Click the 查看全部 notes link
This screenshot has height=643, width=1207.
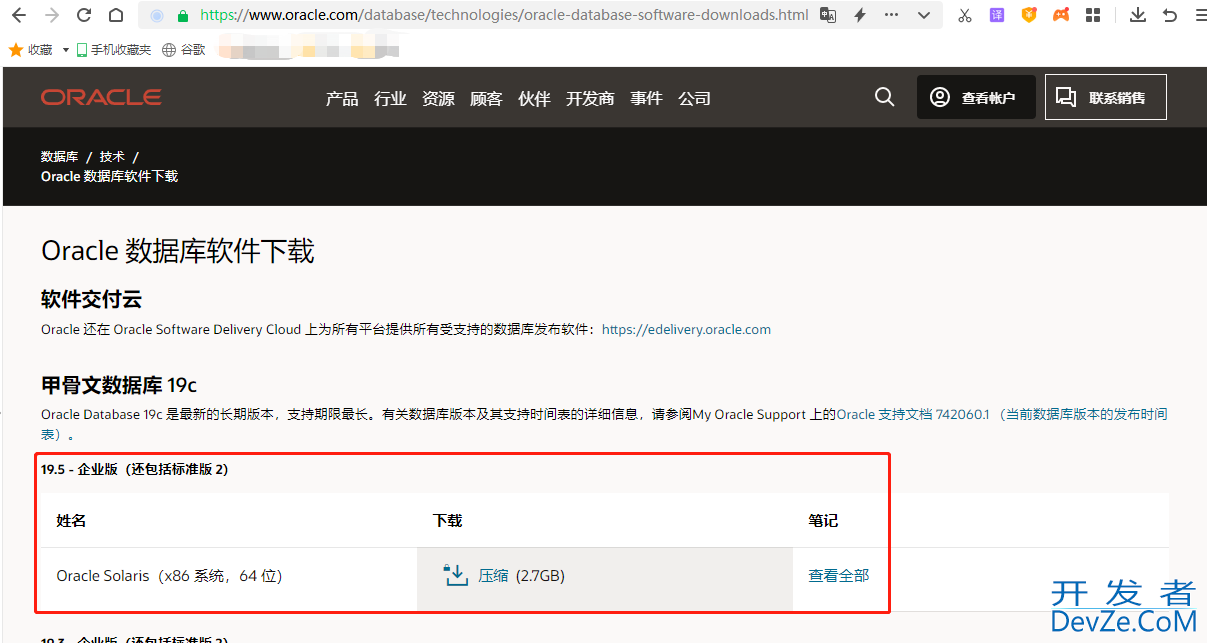coord(838,575)
